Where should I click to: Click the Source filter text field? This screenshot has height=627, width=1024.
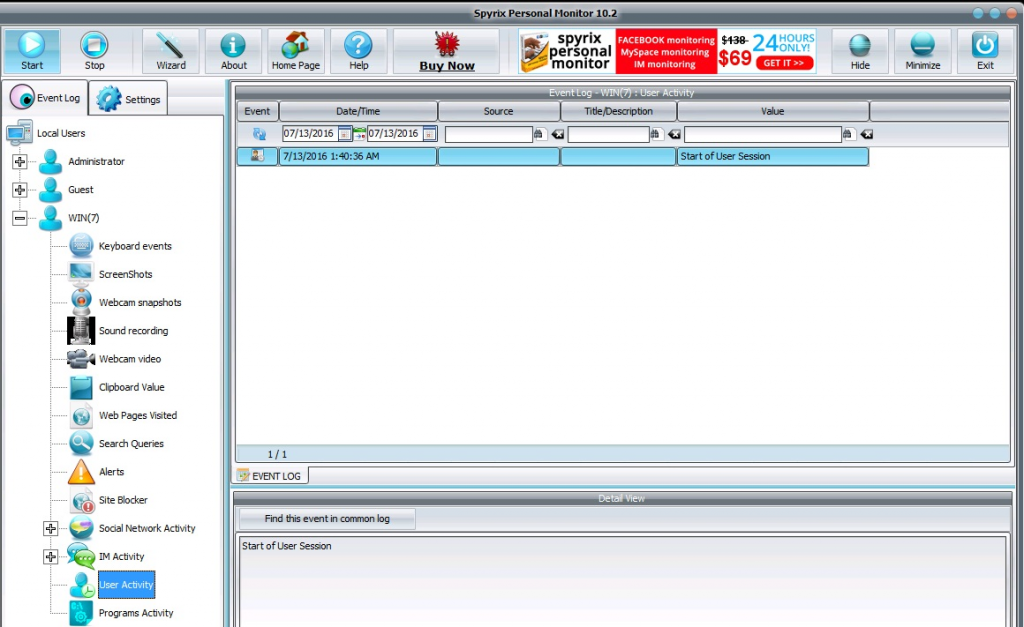pyautogui.click(x=488, y=134)
